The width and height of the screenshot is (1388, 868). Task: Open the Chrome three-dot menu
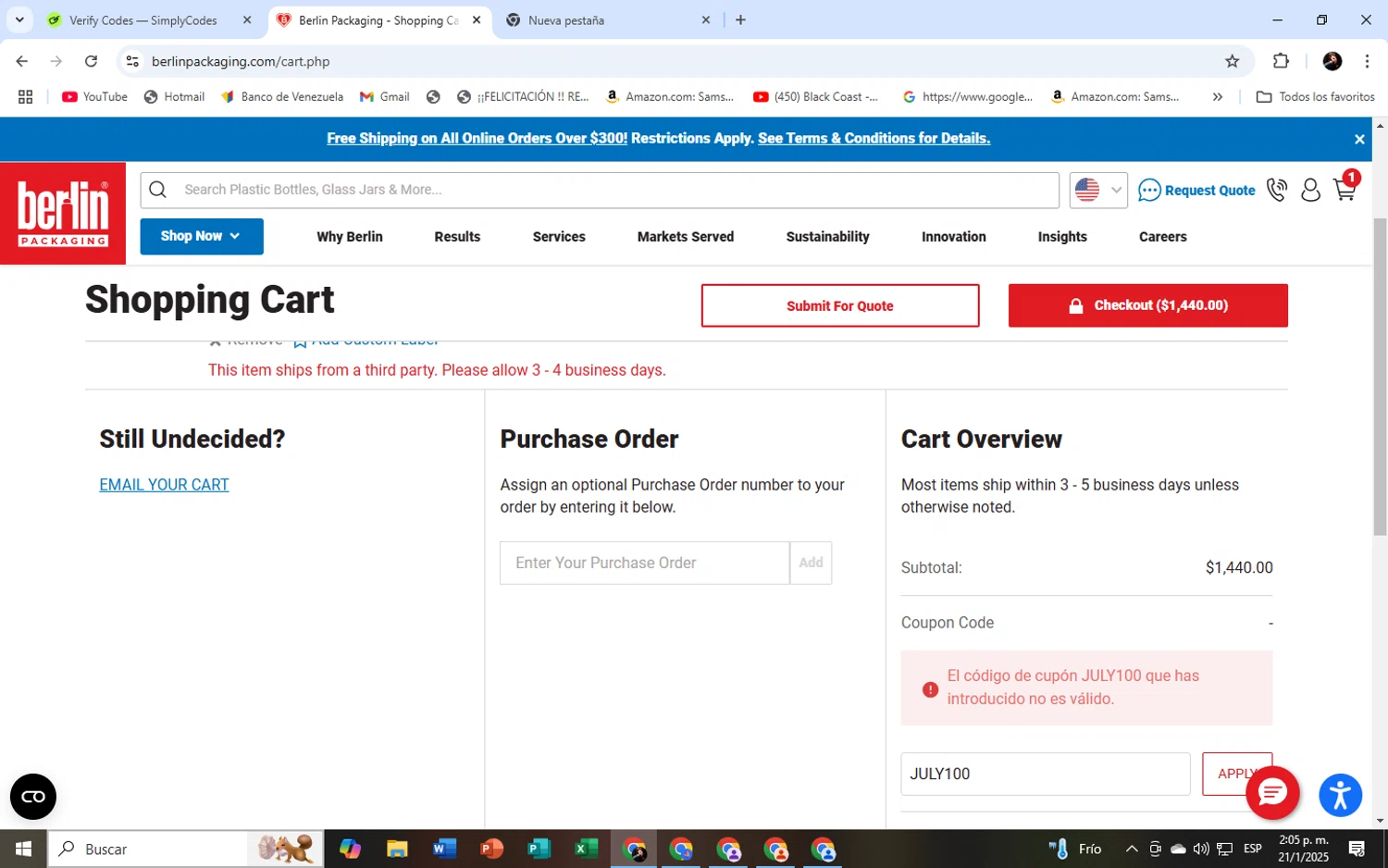[1367, 61]
